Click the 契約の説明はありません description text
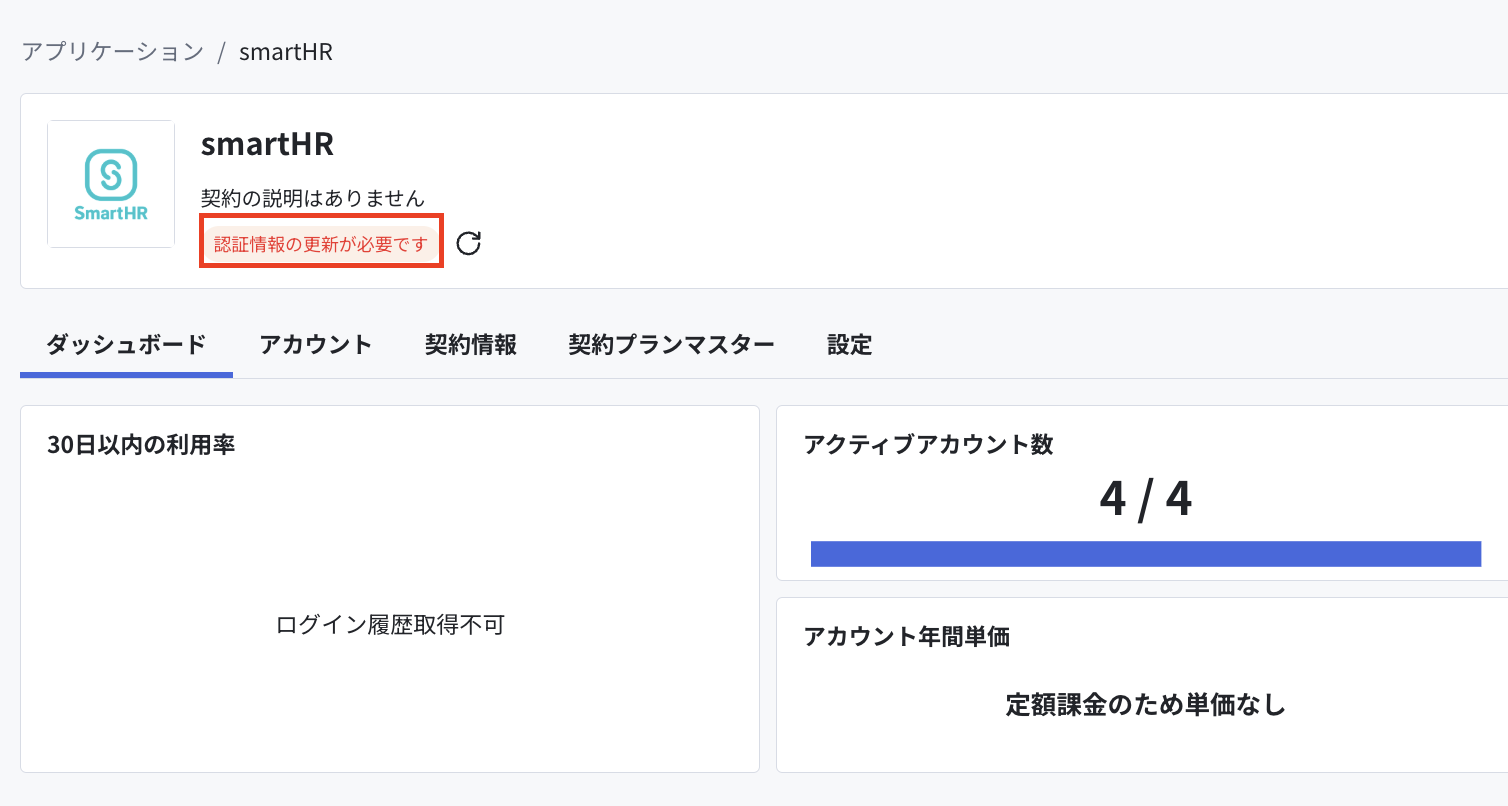1508x806 pixels. (x=313, y=198)
